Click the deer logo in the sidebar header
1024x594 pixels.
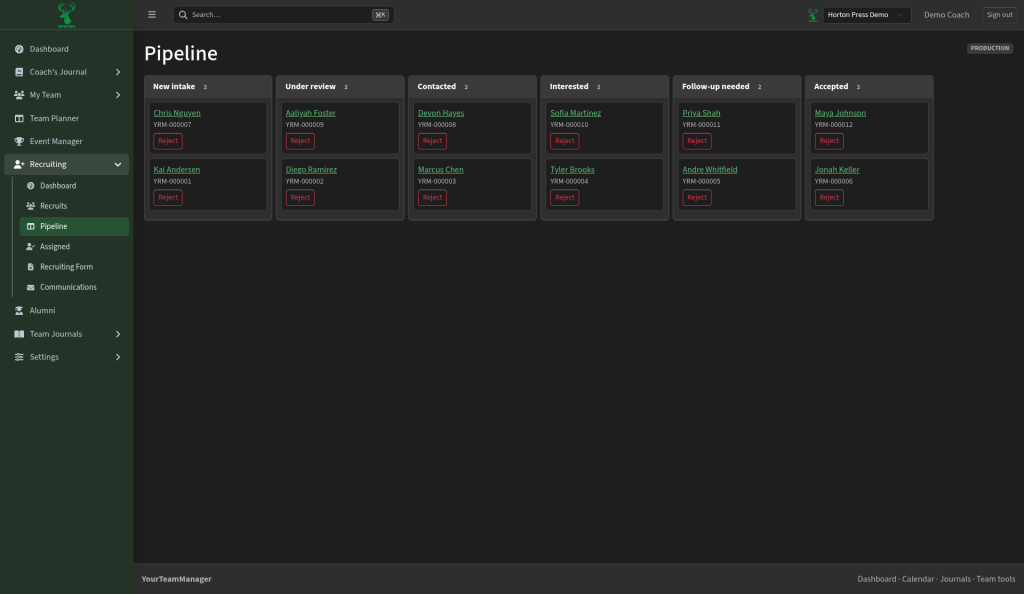coord(67,15)
